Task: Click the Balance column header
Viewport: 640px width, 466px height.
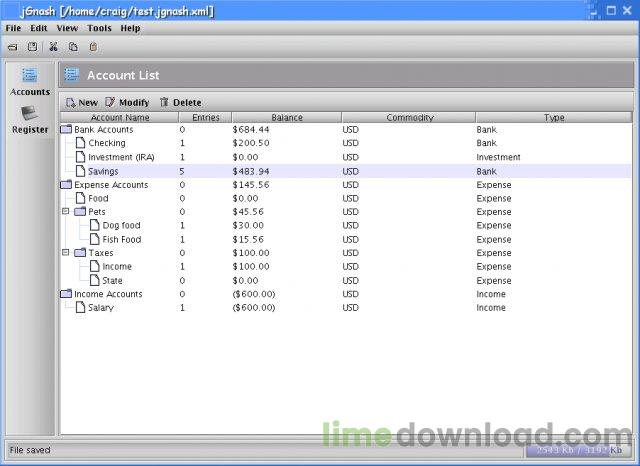Action: coord(287,118)
